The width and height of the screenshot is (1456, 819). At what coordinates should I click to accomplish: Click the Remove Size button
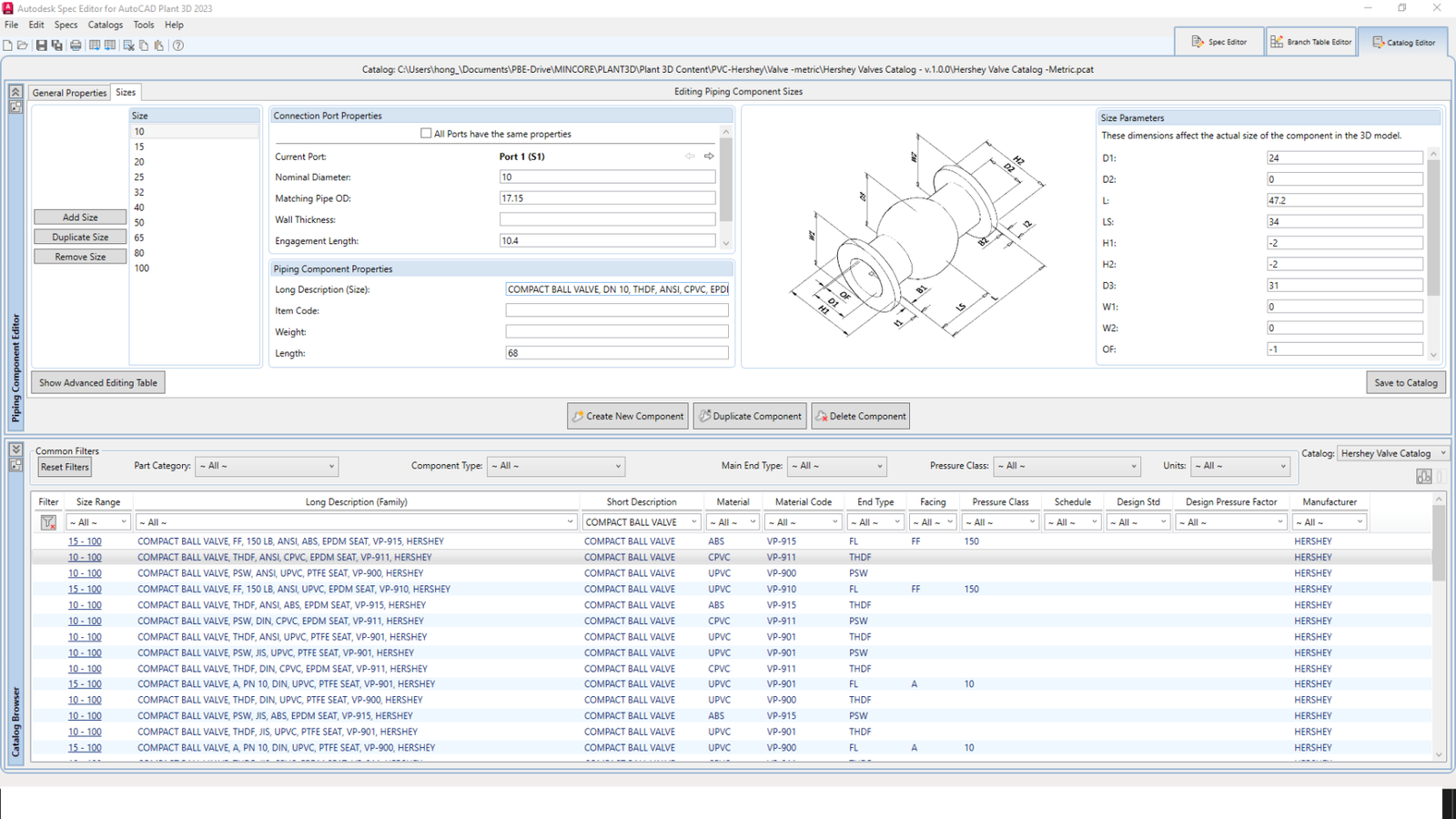(x=80, y=258)
